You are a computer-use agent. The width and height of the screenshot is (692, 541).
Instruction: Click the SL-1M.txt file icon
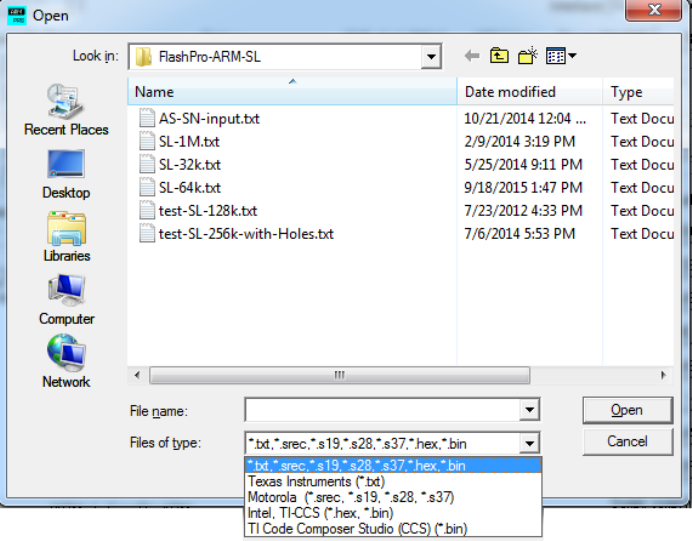tap(147, 141)
